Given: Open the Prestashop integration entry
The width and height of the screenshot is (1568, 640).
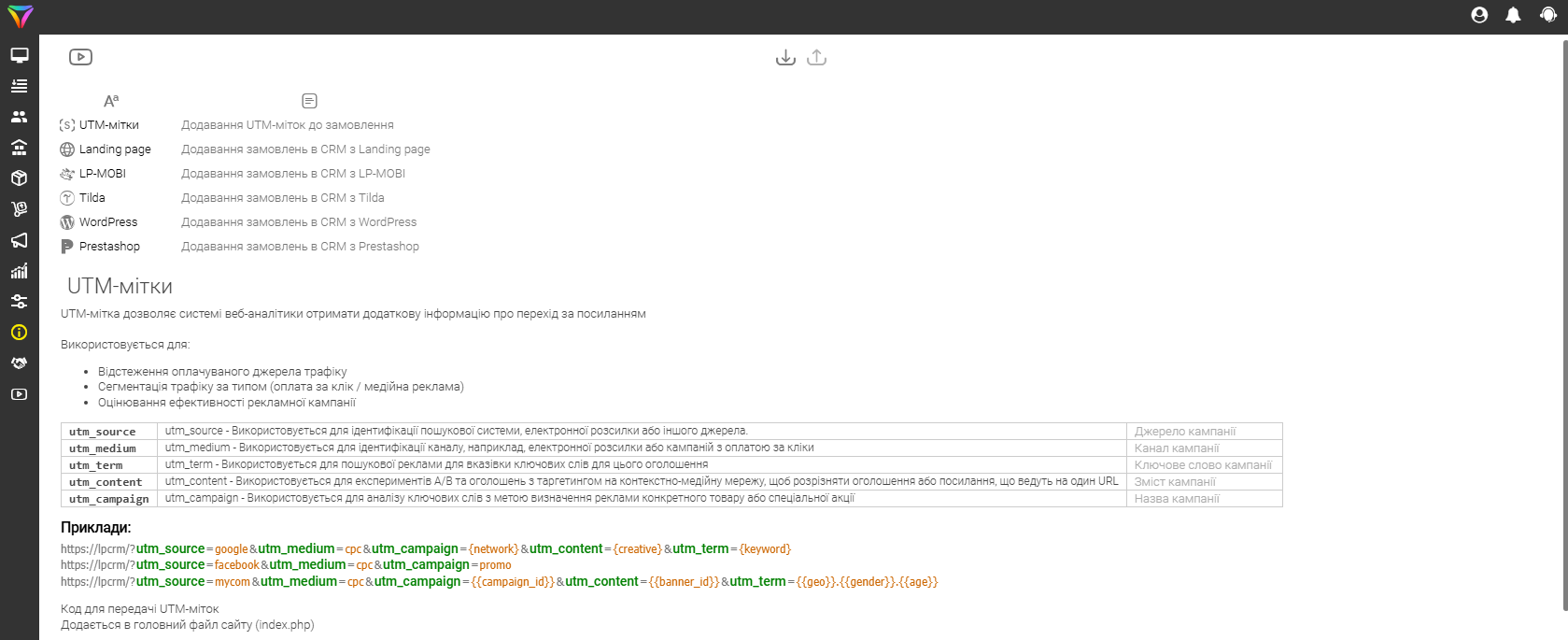Looking at the screenshot, I should (x=109, y=247).
